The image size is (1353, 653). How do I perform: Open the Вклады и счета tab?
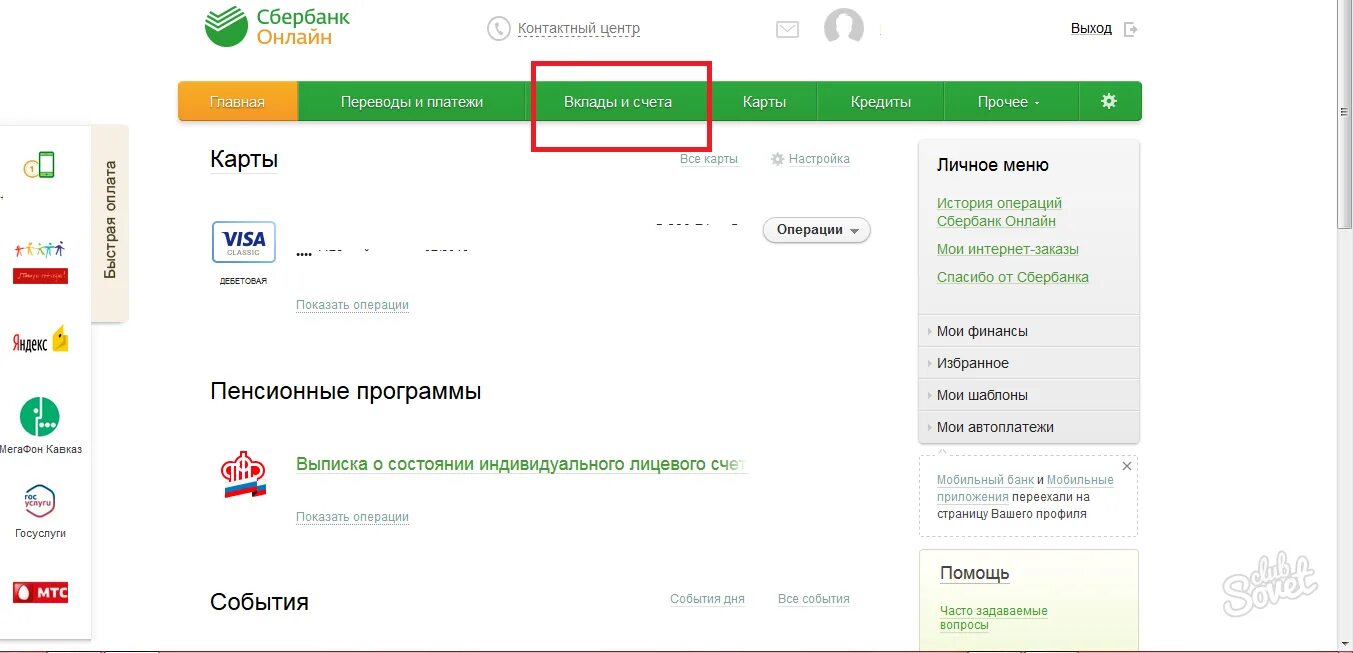click(x=618, y=102)
